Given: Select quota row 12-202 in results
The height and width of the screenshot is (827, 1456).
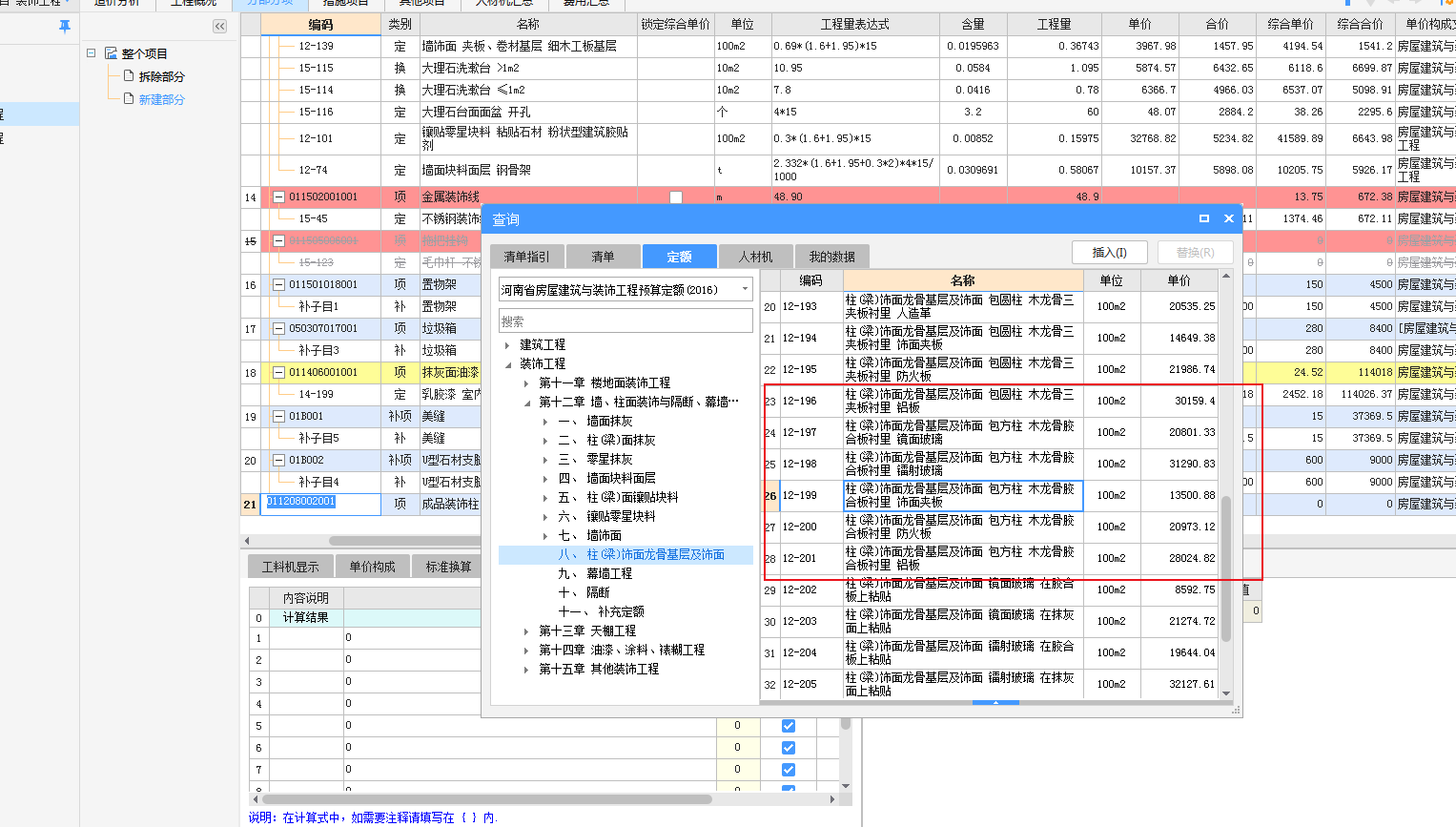Looking at the screenshot, I should (990, 589).
